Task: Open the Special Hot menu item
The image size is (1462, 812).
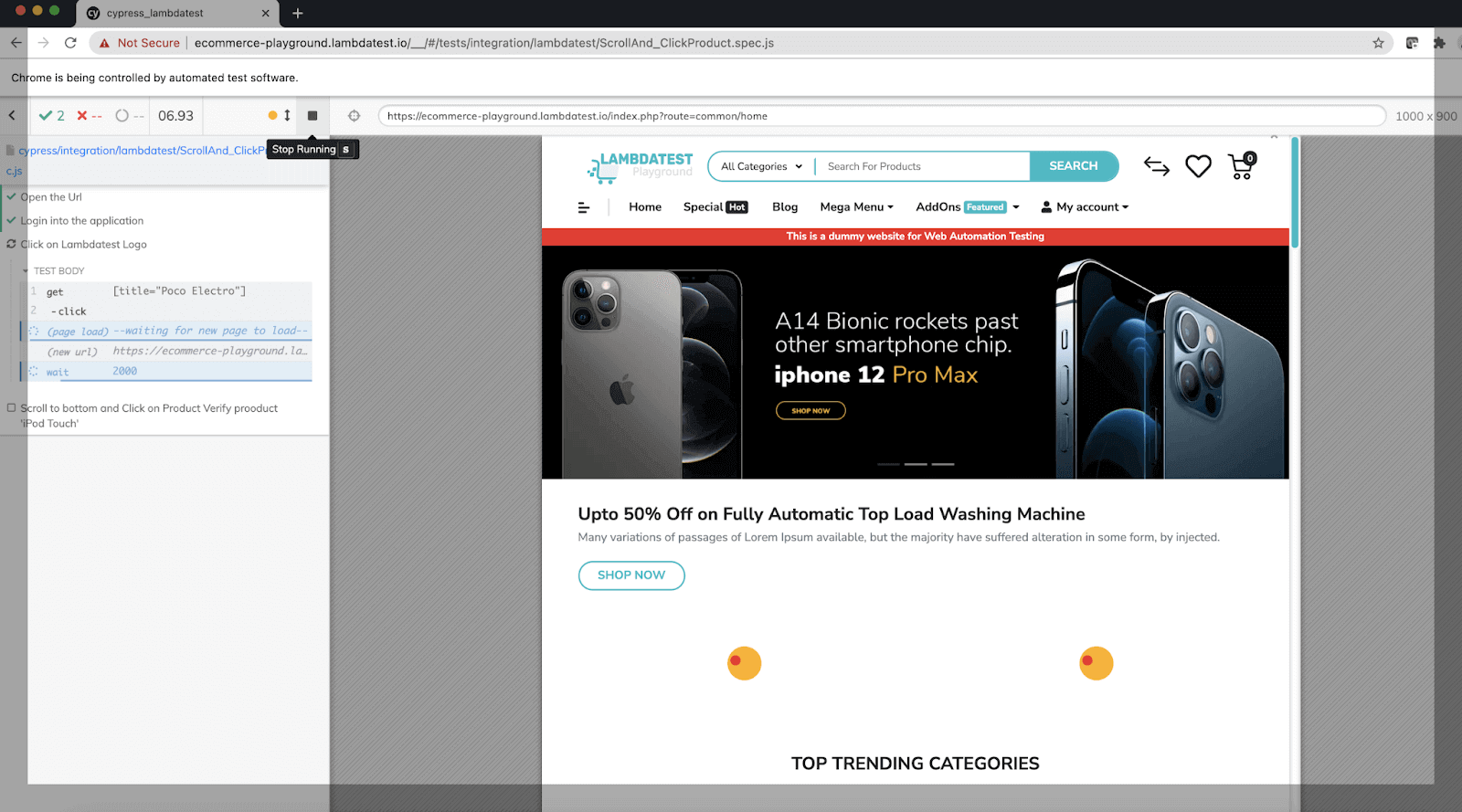Action: tap(715, 207)
